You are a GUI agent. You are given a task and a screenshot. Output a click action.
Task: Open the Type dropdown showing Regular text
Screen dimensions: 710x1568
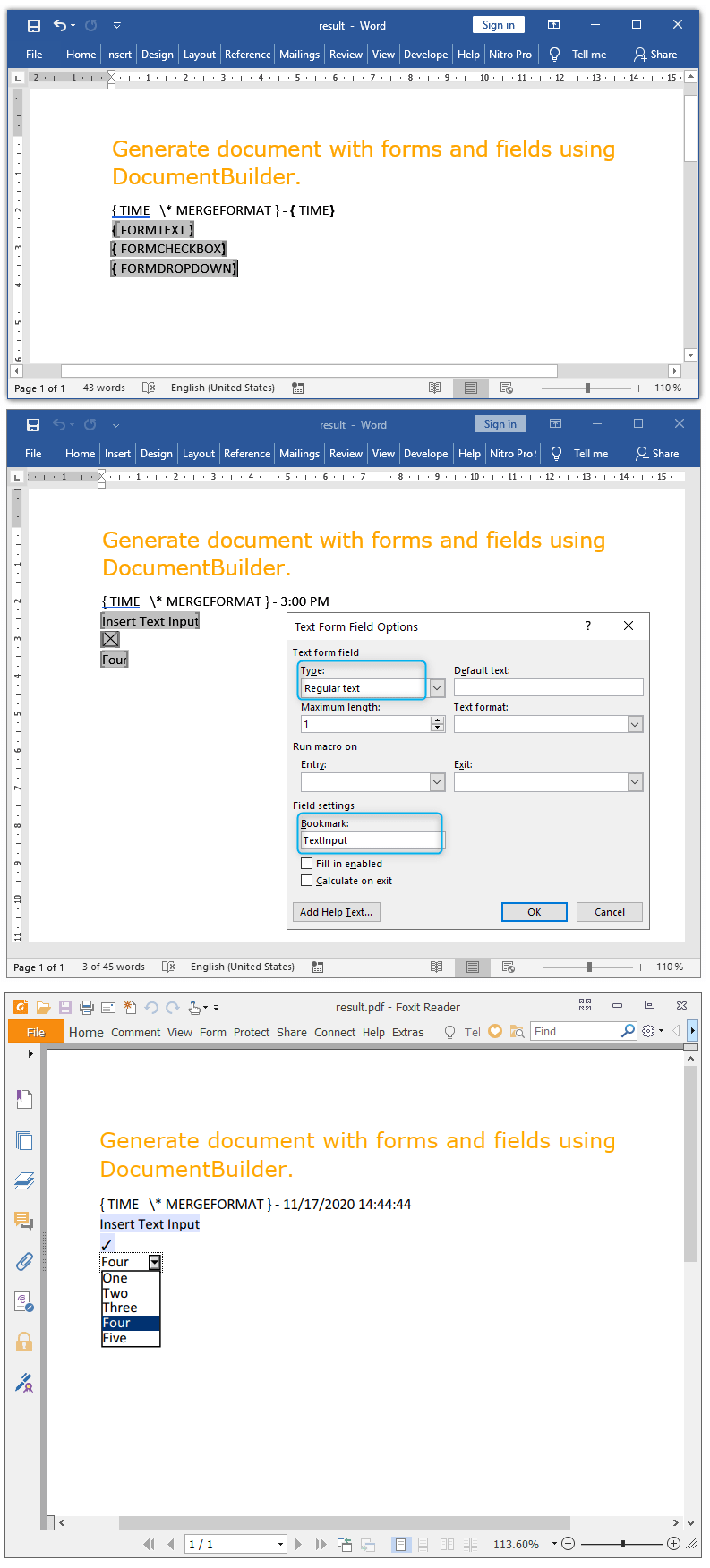coord(437,688)
